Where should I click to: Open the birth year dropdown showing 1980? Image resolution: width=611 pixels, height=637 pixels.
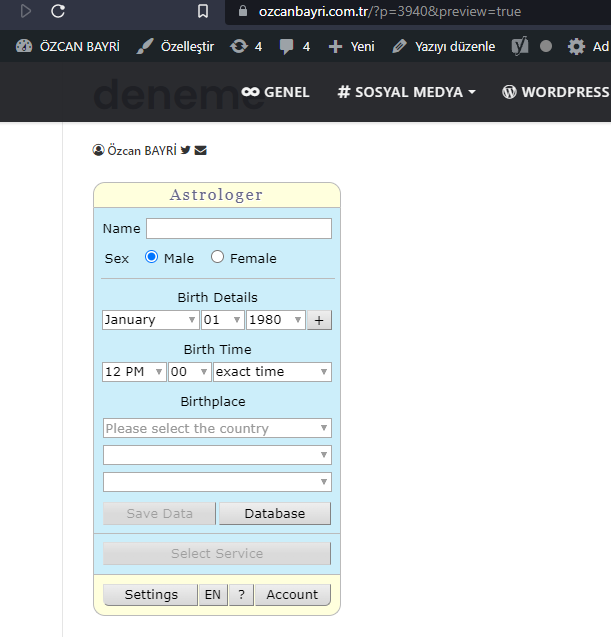click(276, 320)
